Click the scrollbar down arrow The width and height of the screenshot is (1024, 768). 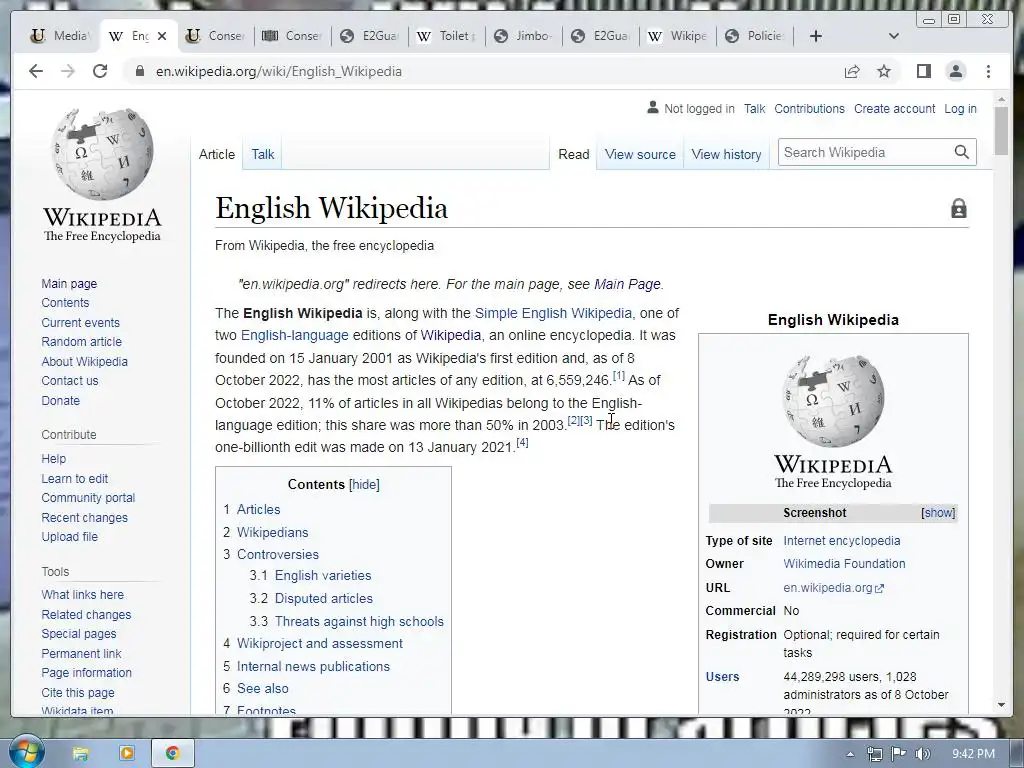(1001, 705)
